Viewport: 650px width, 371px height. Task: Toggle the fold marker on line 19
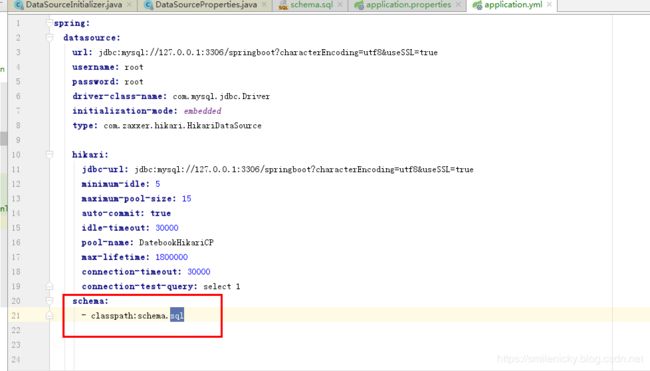point(49,286)
